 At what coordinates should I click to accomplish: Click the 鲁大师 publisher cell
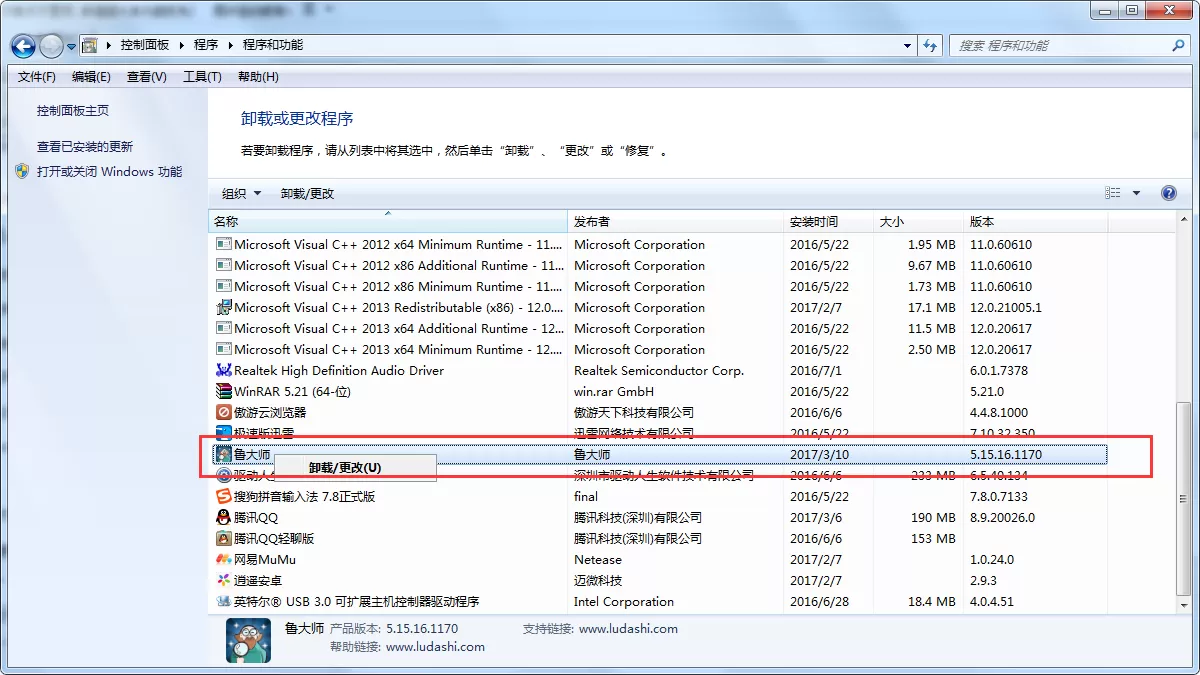coord(592,455)
